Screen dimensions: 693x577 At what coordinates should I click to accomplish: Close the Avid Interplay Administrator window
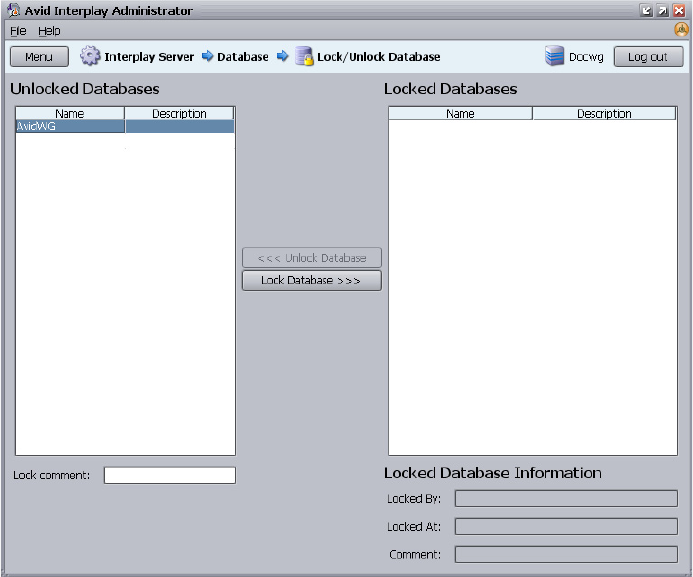pyautogui.click(x=679, y=10)
